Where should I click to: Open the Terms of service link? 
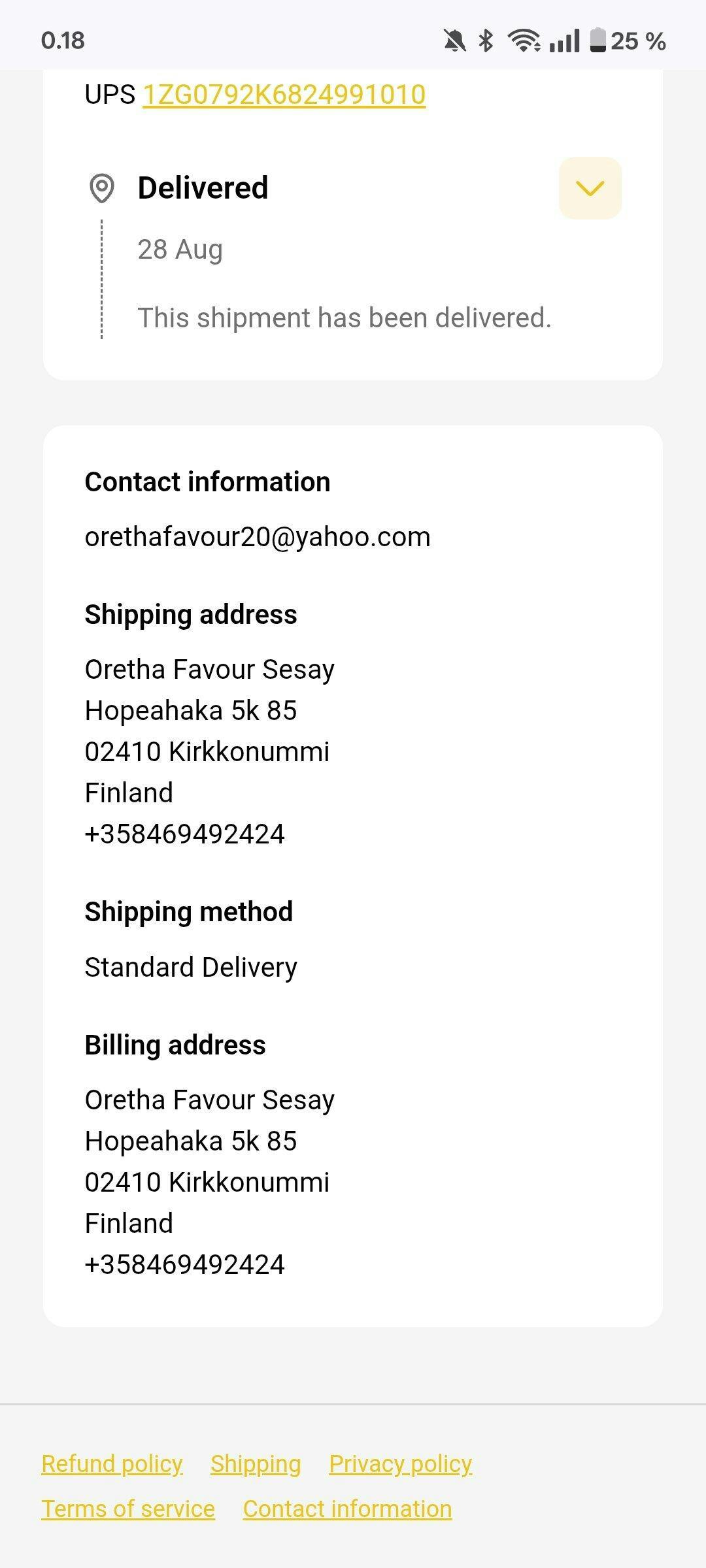[x=128, y=1509]
